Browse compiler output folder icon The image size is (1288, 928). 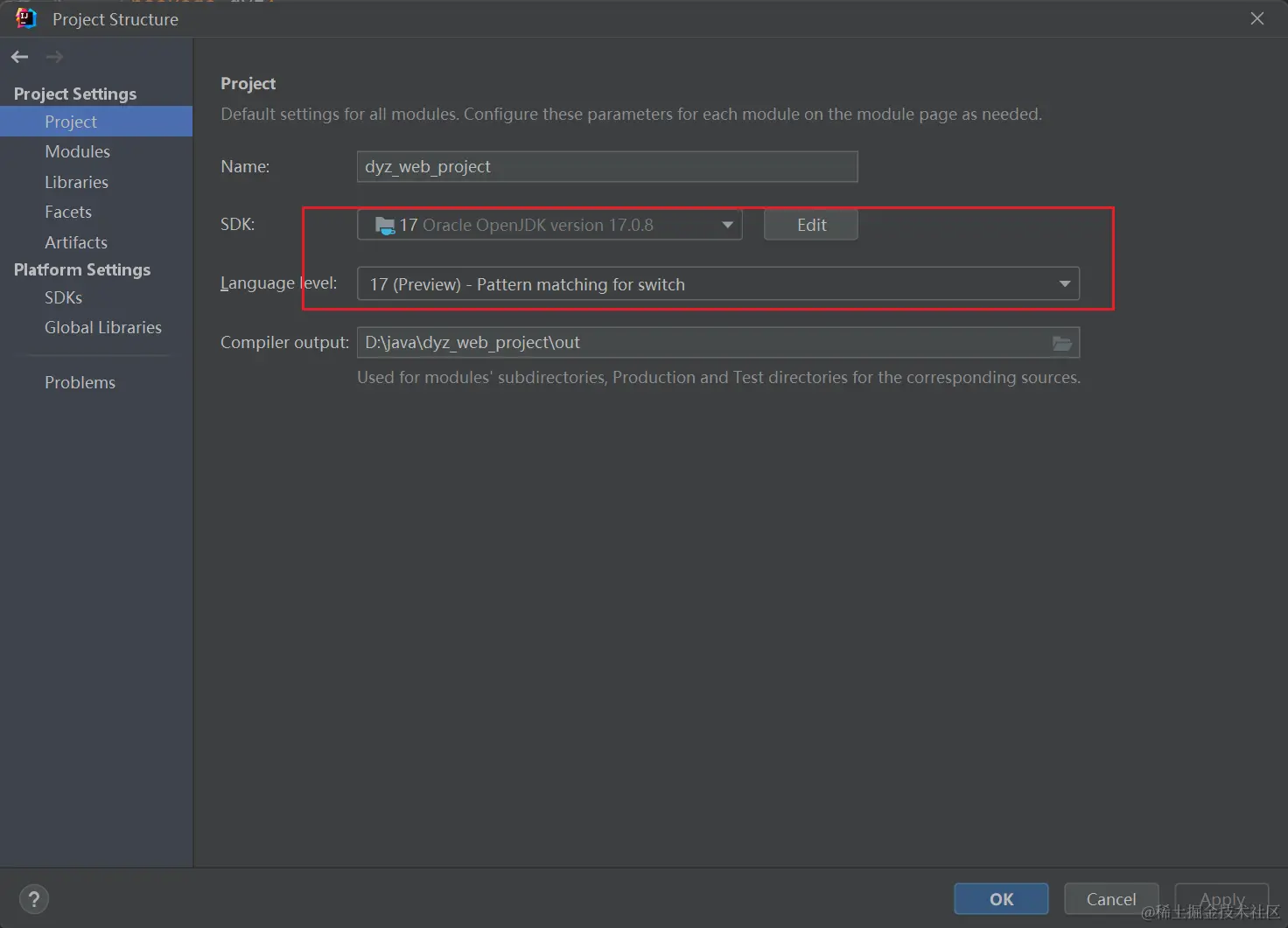[1062, 343]
